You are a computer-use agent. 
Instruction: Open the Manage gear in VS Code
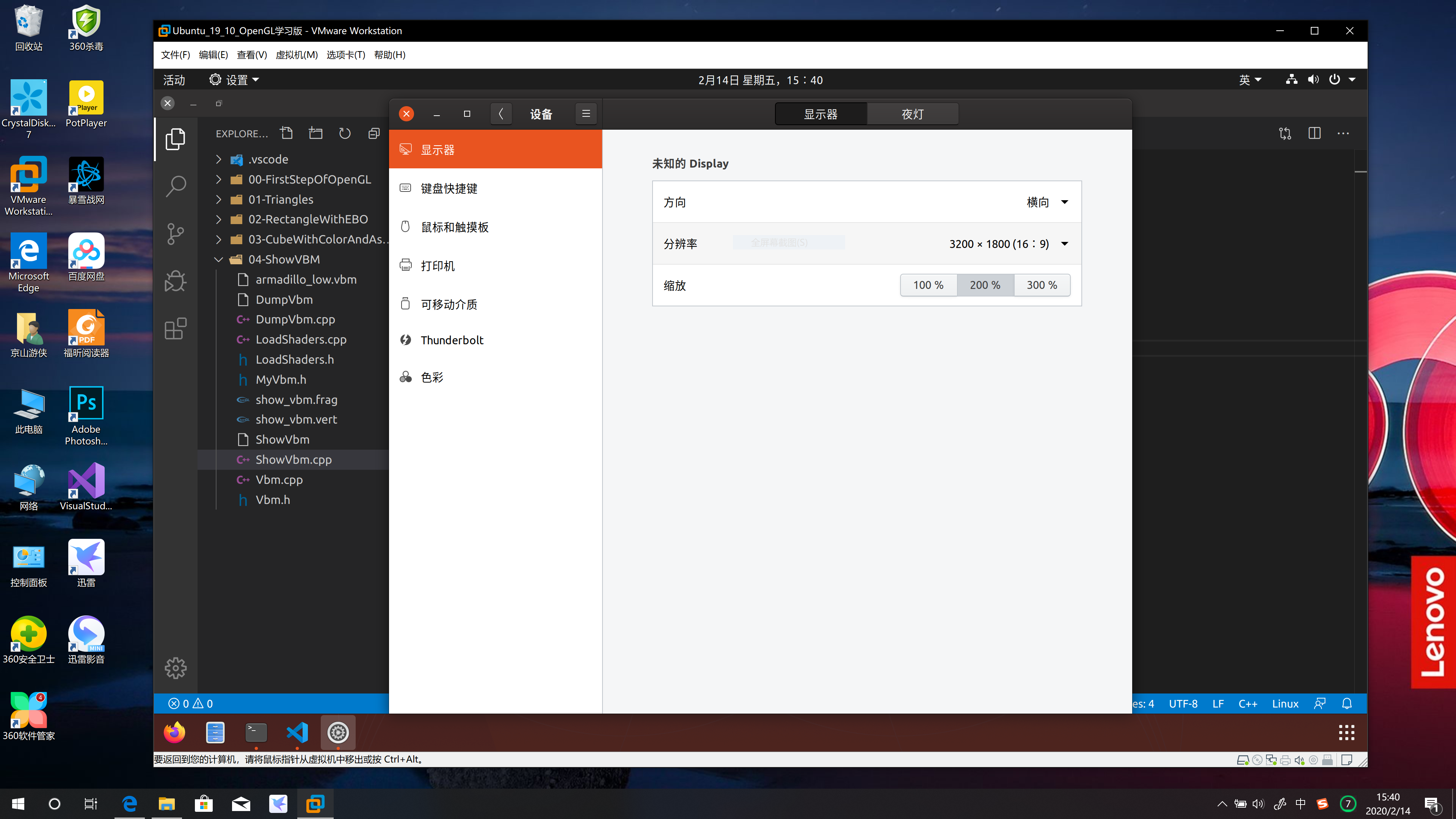[x=175, y=668]
